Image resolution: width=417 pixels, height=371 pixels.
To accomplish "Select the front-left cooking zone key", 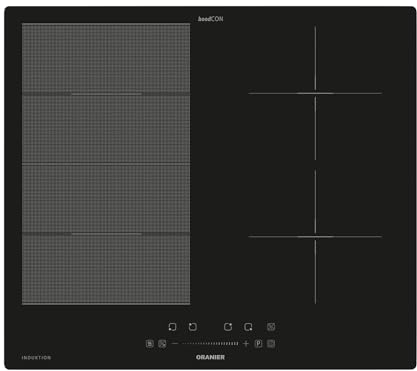I will (173, 327).
